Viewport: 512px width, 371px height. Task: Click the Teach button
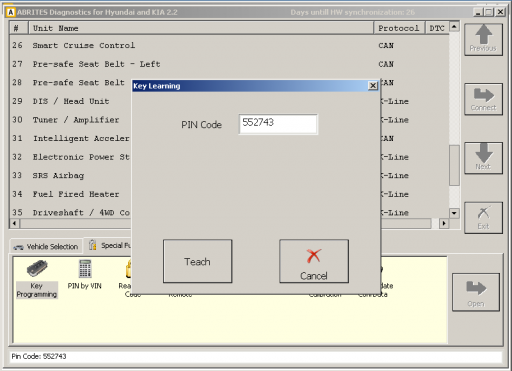pos(197,261)
